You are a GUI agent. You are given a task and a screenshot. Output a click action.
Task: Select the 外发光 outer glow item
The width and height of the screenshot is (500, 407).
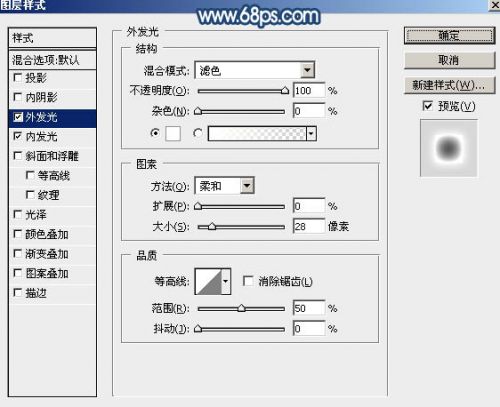[x=53, y=117]
